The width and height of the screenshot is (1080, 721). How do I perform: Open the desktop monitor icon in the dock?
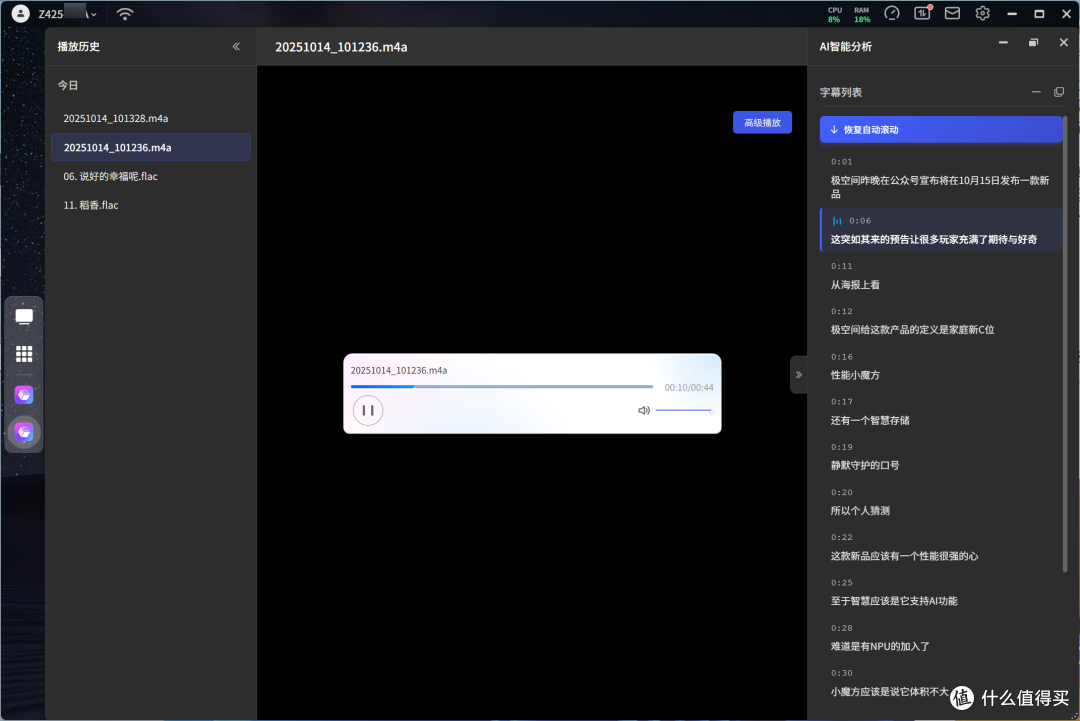[x=24, y=316]
